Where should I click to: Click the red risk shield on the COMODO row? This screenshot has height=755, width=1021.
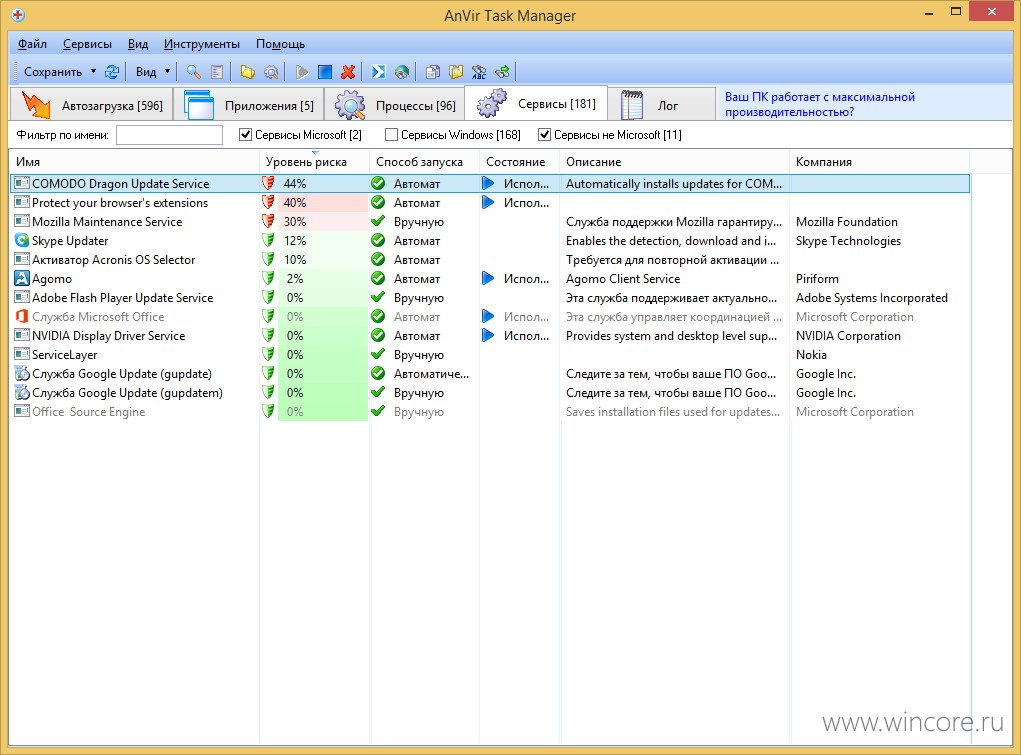point(268,184)
